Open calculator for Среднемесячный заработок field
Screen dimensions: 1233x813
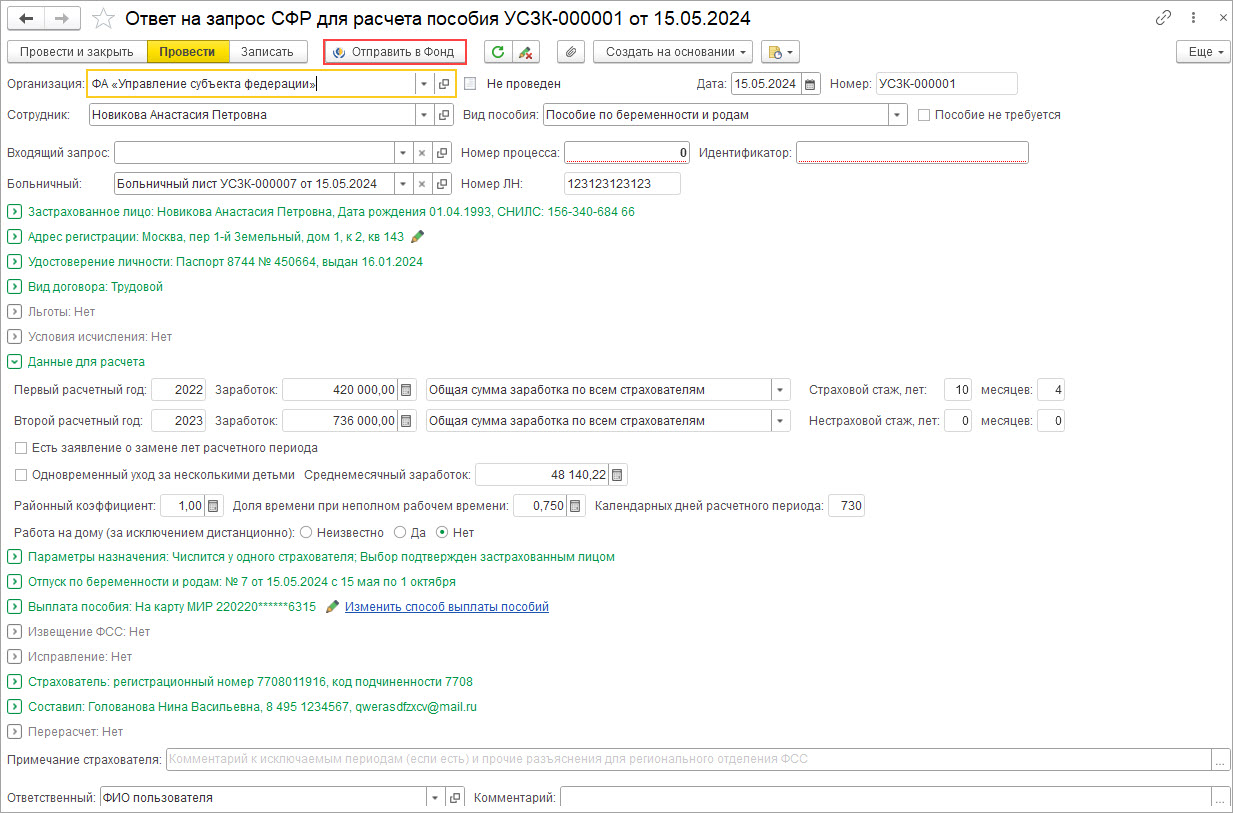click(618, 475)
